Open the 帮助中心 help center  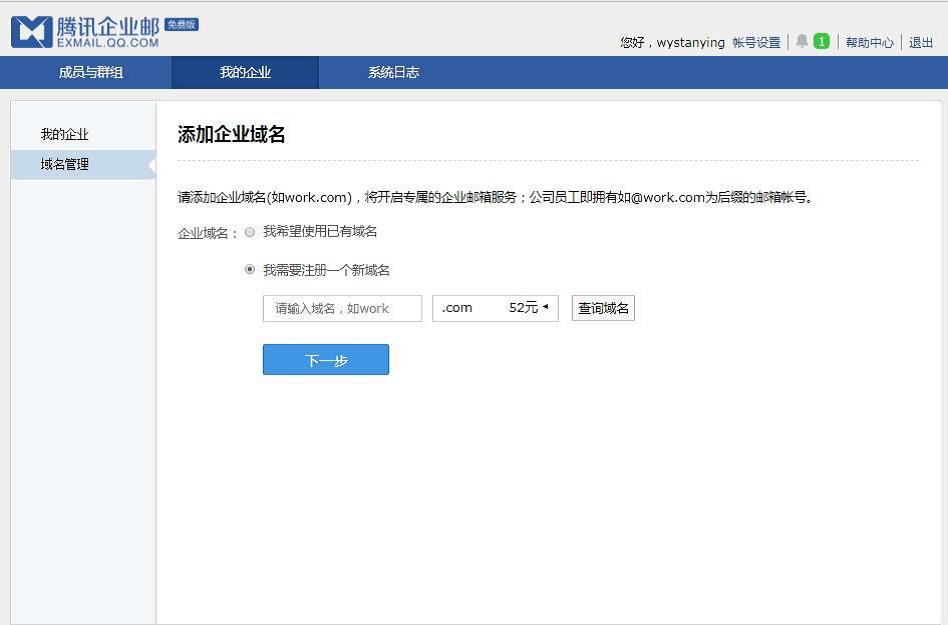869,42
